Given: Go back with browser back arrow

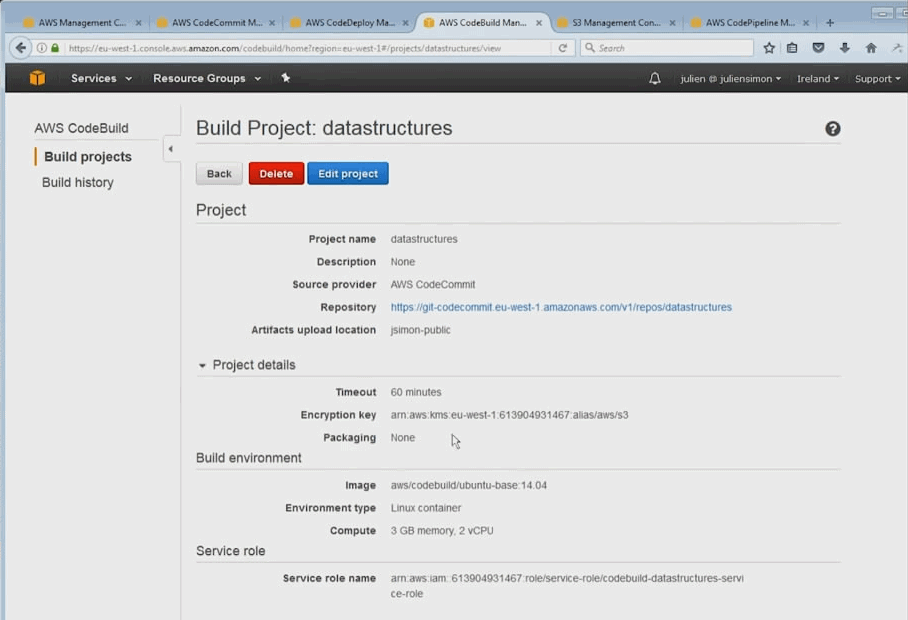Looking at the screenshot, I should click(x=21, y=48).
